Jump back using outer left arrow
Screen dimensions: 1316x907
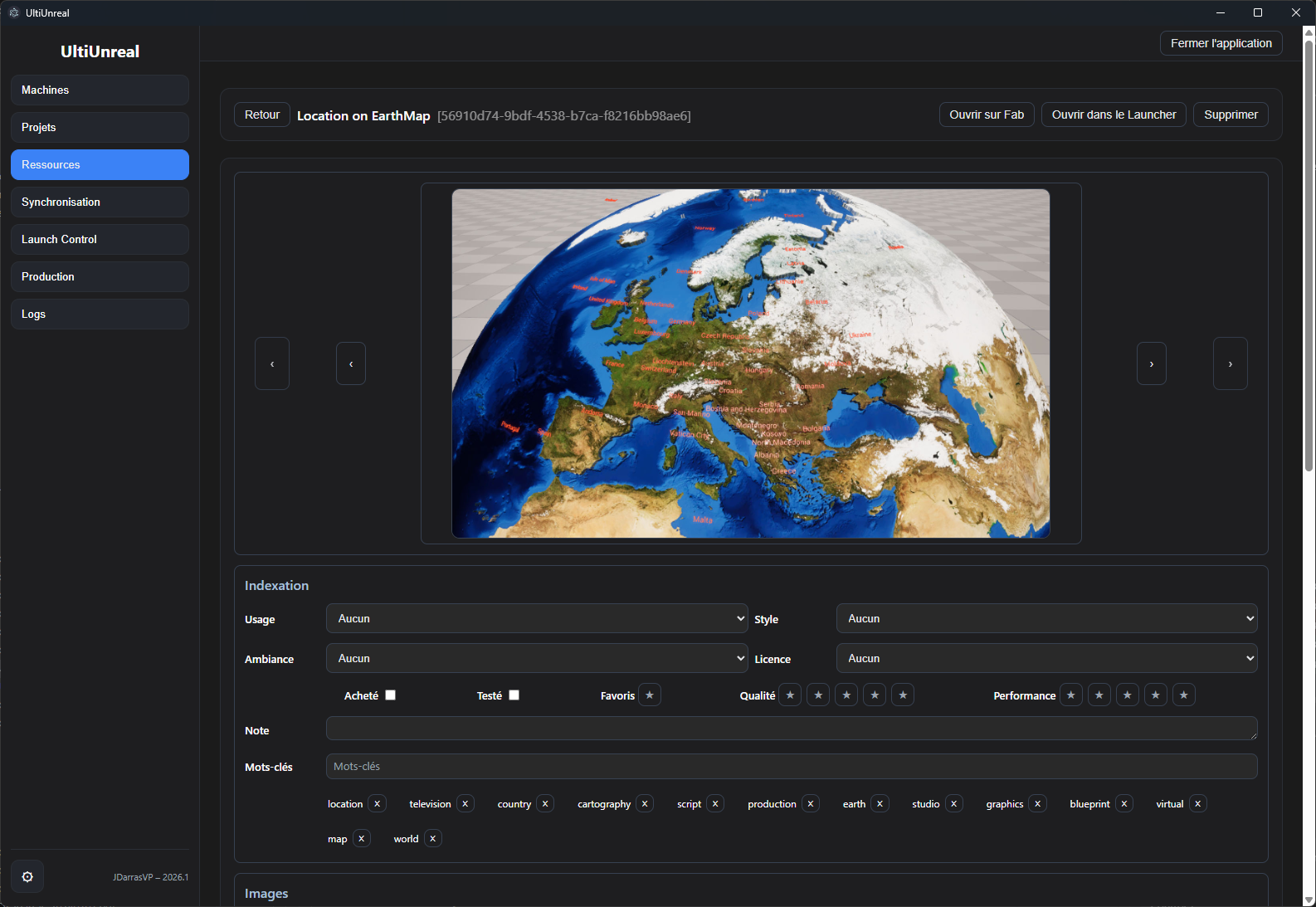272,363
